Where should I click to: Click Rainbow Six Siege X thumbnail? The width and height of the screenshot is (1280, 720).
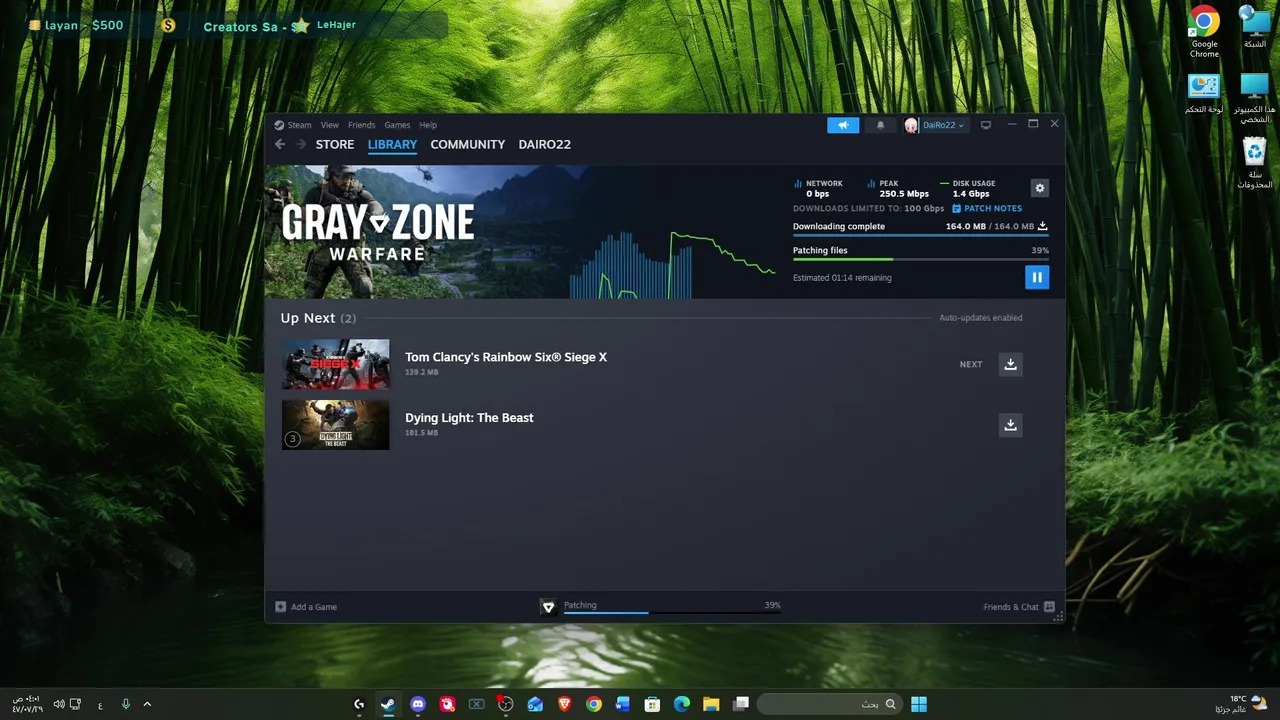point(335,364)
